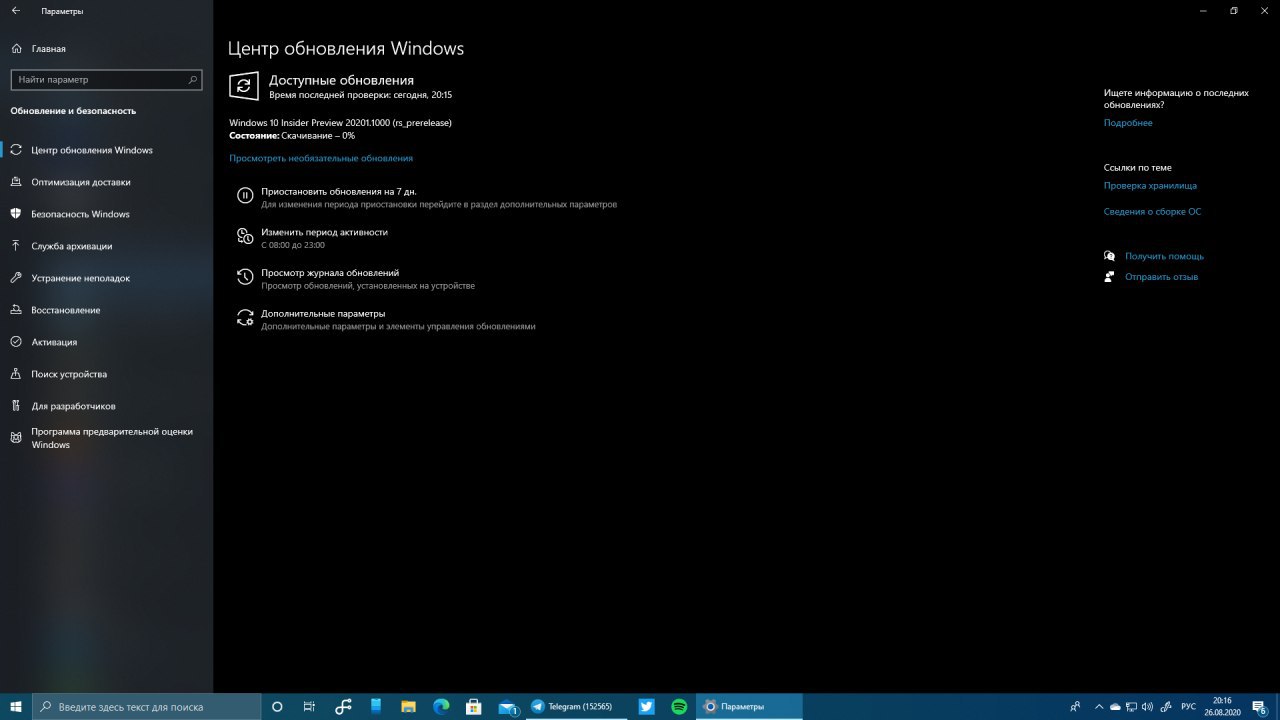
Task: Minimize the Параметры window
Action: pyautogui.click(x=1201, y=11)
